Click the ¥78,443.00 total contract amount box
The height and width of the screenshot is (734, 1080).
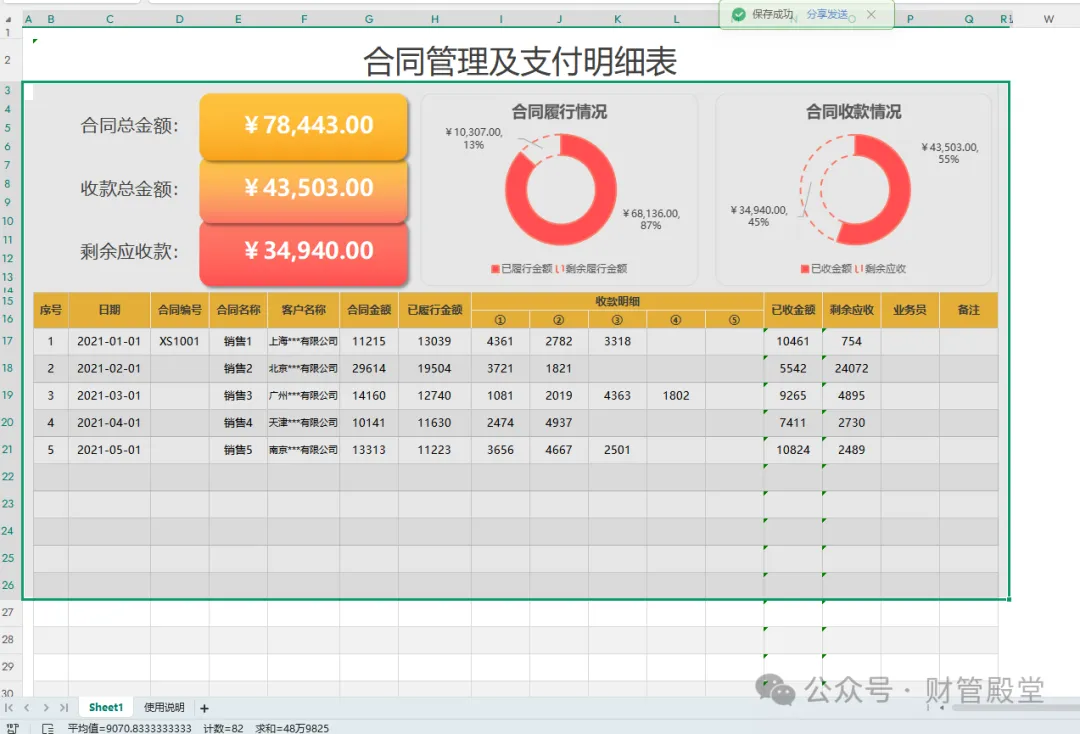304,125
